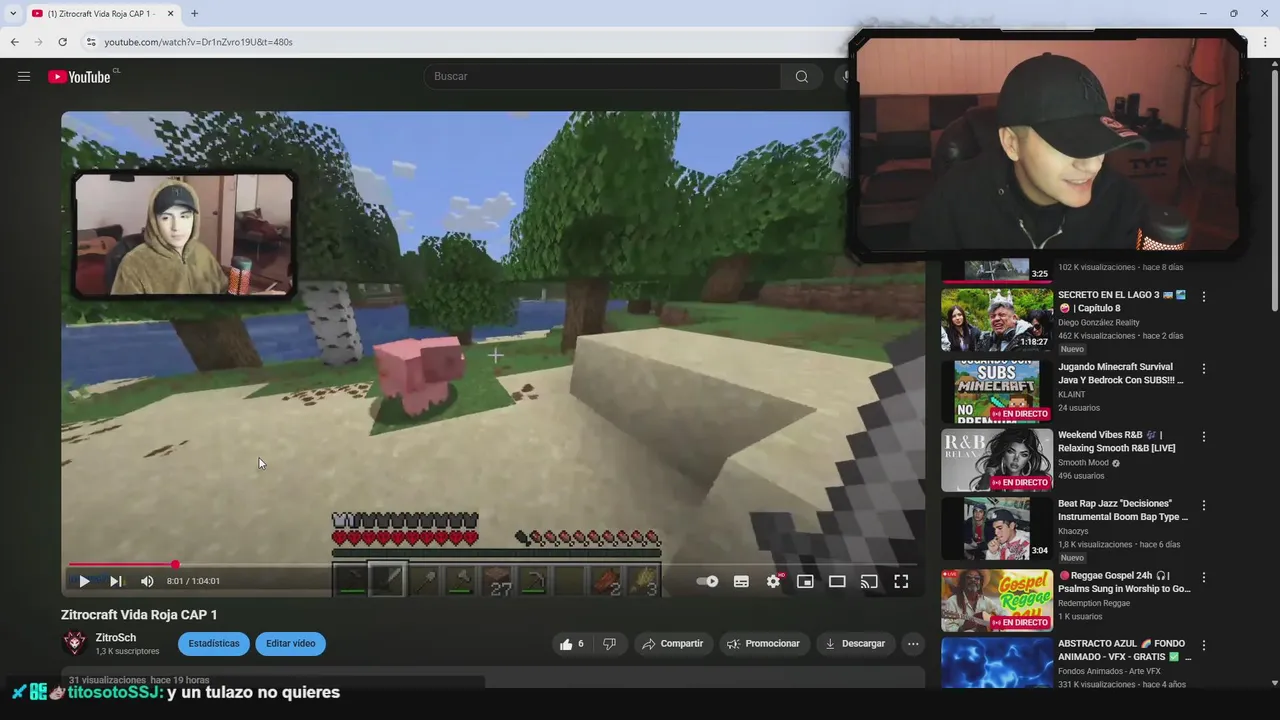Screen dimensions: 1280x720
Task: Like the video with thumbs up
Action: coord(571,644)
